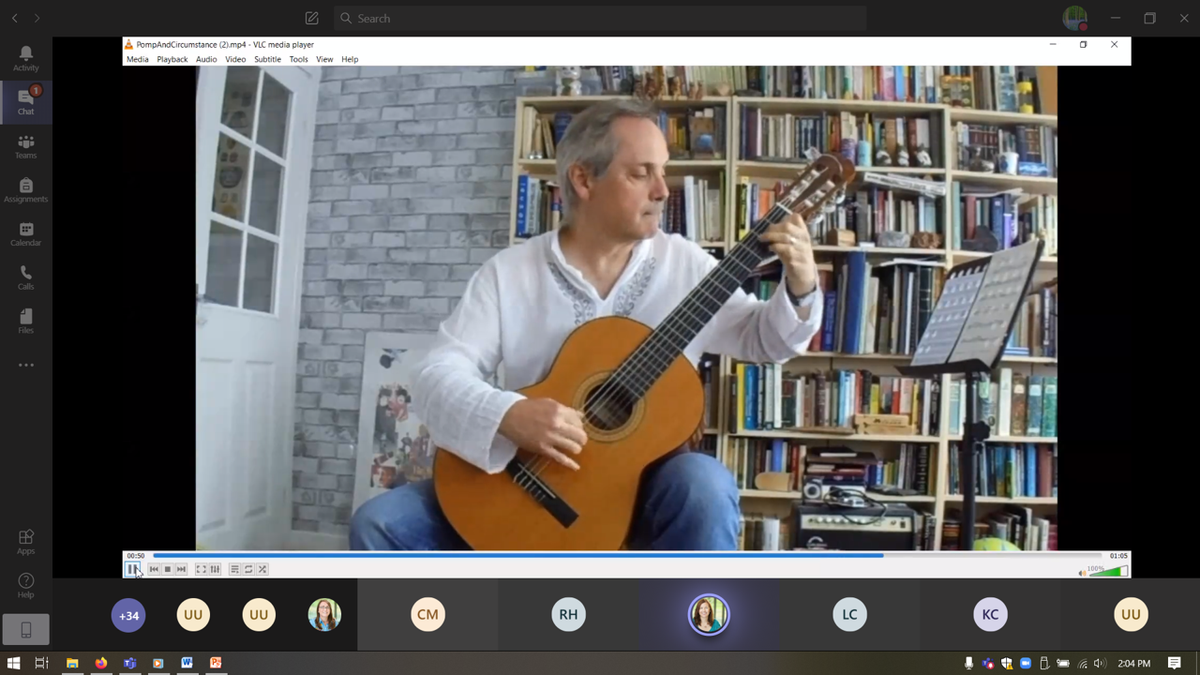Viewport: 1200px width, 675px height.
Task: Open more apps ellipsis in Teams sidebar
Action: 26,365
